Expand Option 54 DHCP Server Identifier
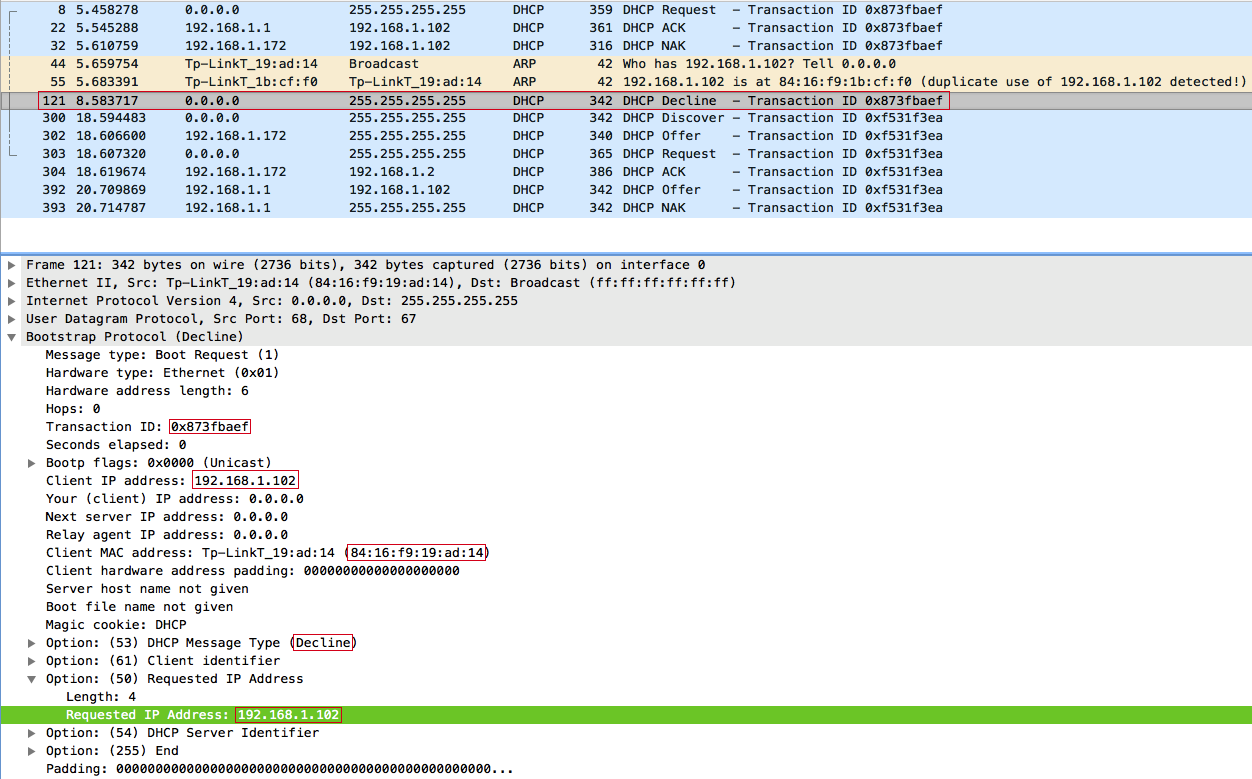This screenshot has height=779, width=1252. [32, 733]
